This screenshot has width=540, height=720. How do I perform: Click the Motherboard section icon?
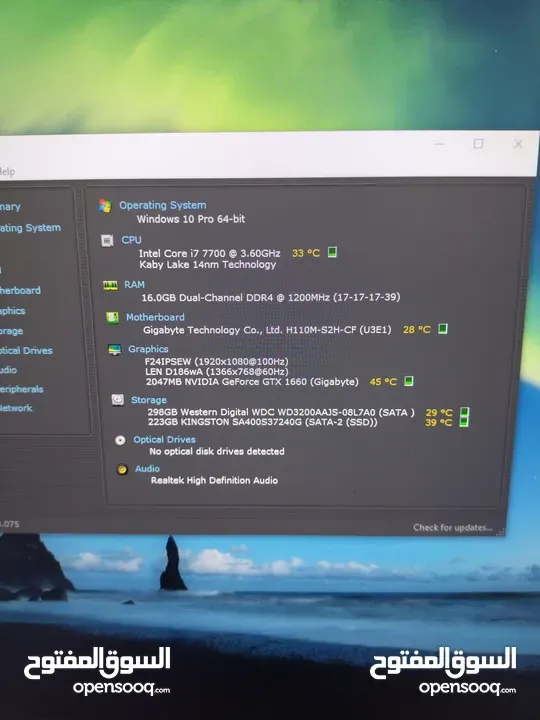point(112,317)
